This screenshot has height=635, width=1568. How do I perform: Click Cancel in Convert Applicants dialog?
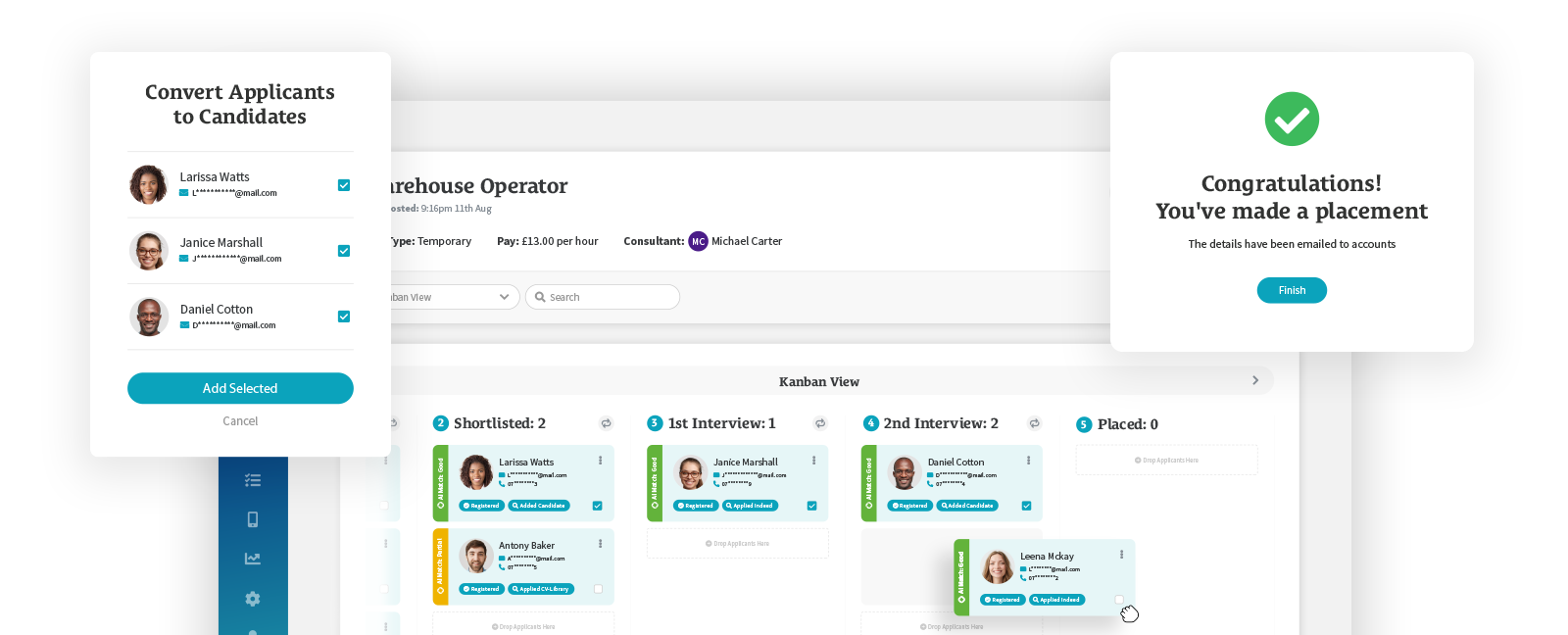240,421
